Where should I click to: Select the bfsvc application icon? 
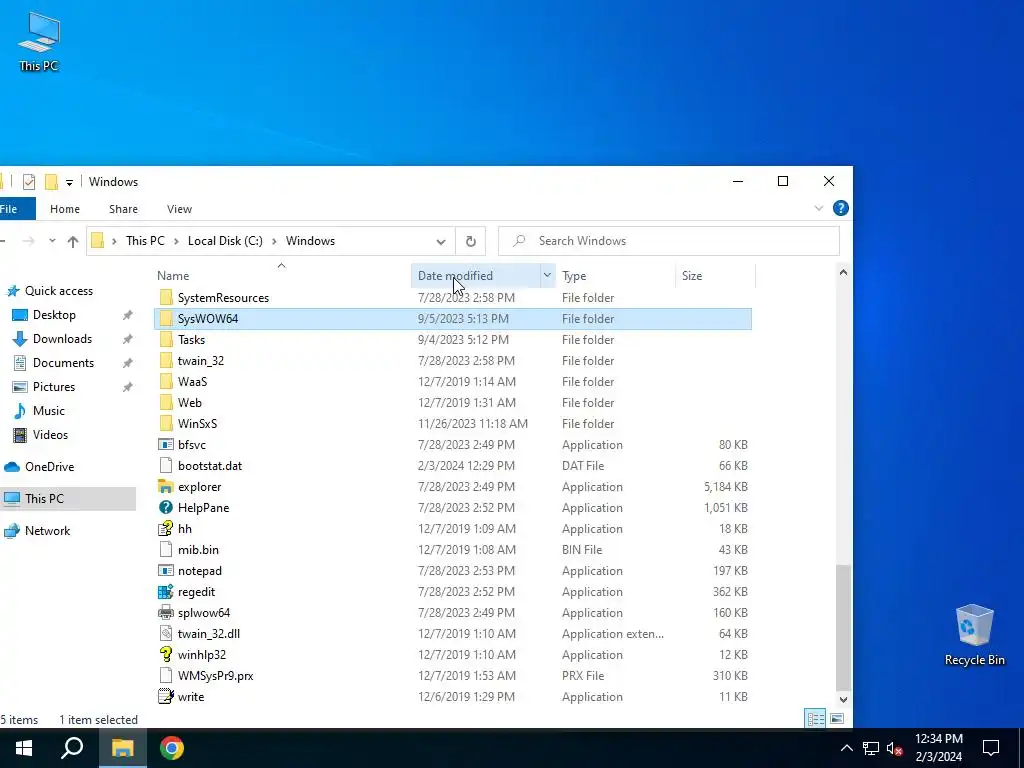[x=166, y=445]
